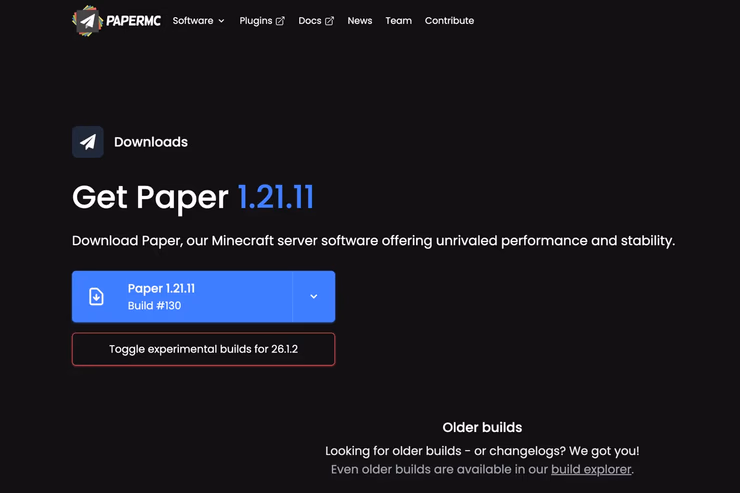Screen dimensions: 740x493
Task: Click the file download icon on blue button
Action: tap(96, 297)
